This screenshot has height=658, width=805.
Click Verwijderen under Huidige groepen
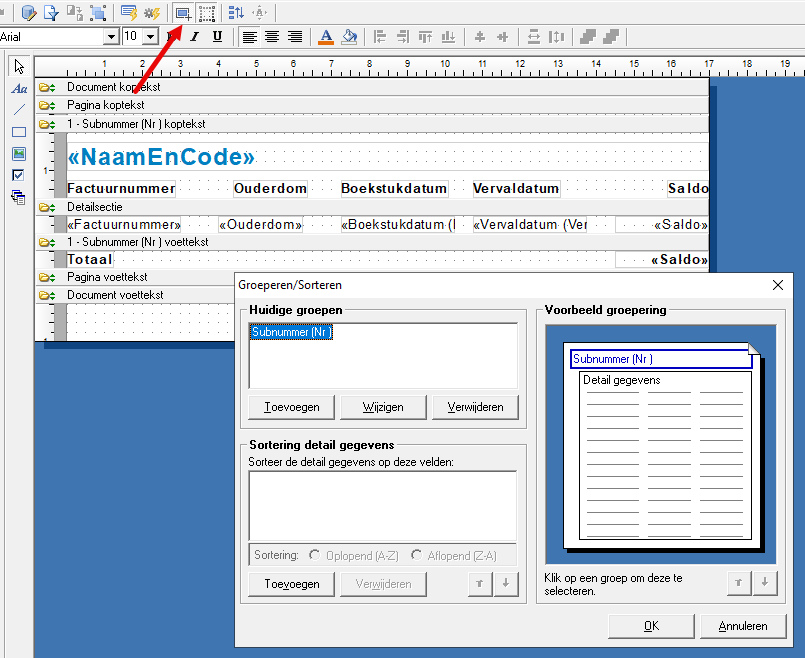[475, 407]
